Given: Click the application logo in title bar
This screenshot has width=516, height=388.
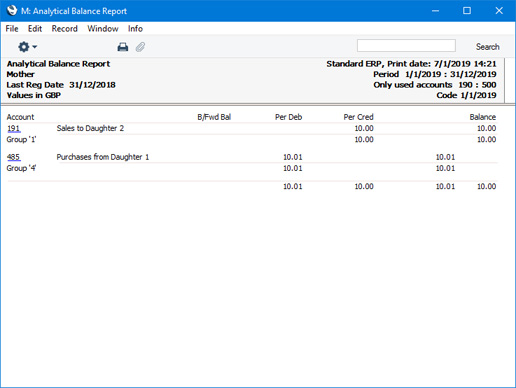Looking at the screenshot, I should click(x=12, y=10).
